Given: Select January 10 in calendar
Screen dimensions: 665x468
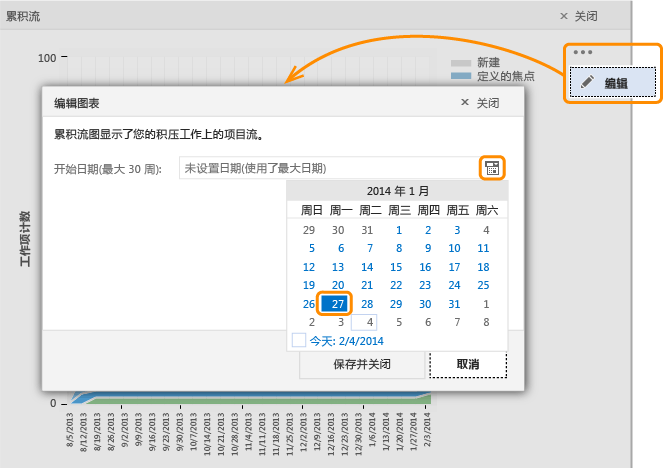Looking at the screenshot, I should coord(454,248).
